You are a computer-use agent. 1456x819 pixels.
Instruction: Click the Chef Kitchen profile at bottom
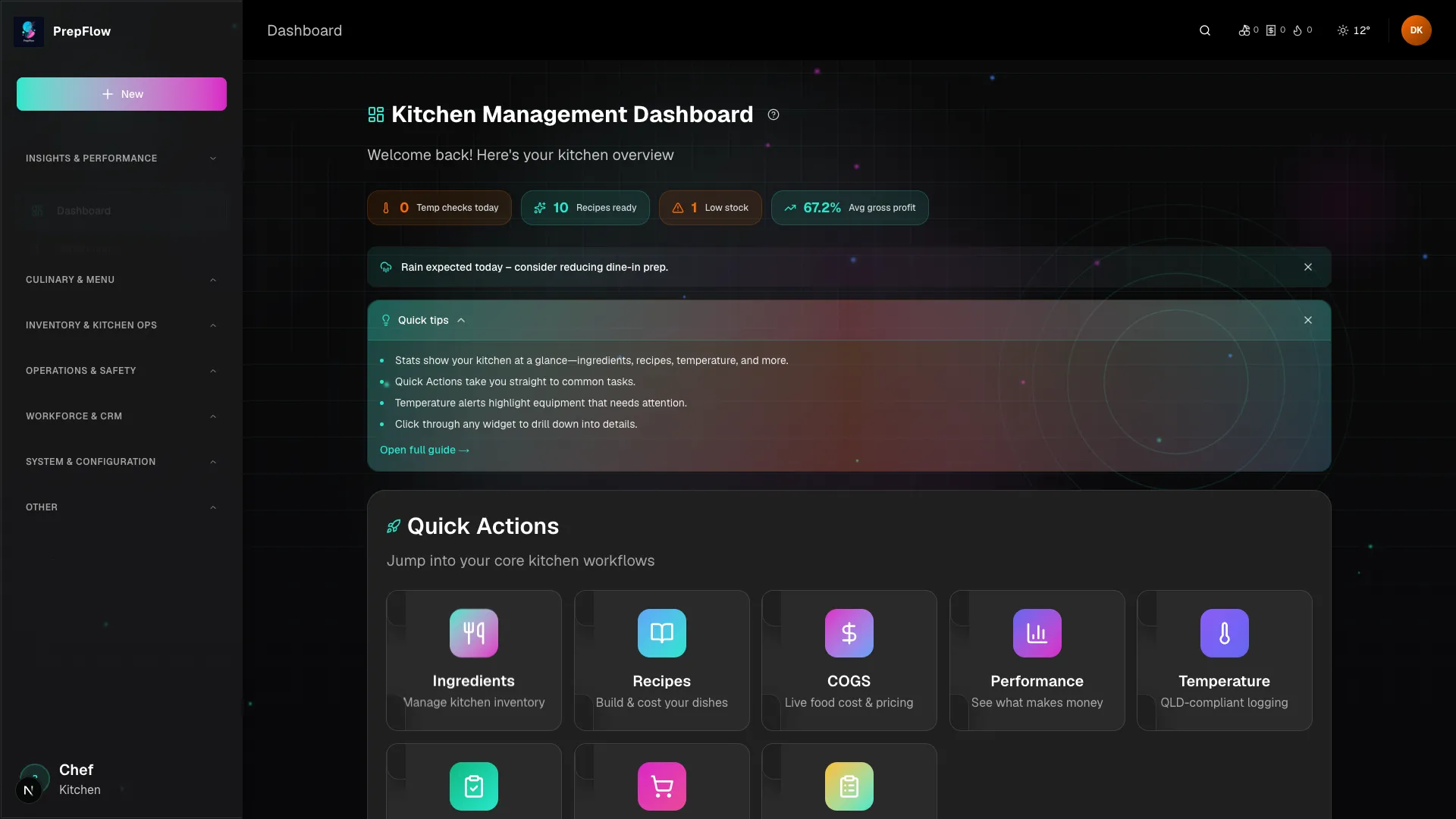pyautogui.click(x=80, y=780)
